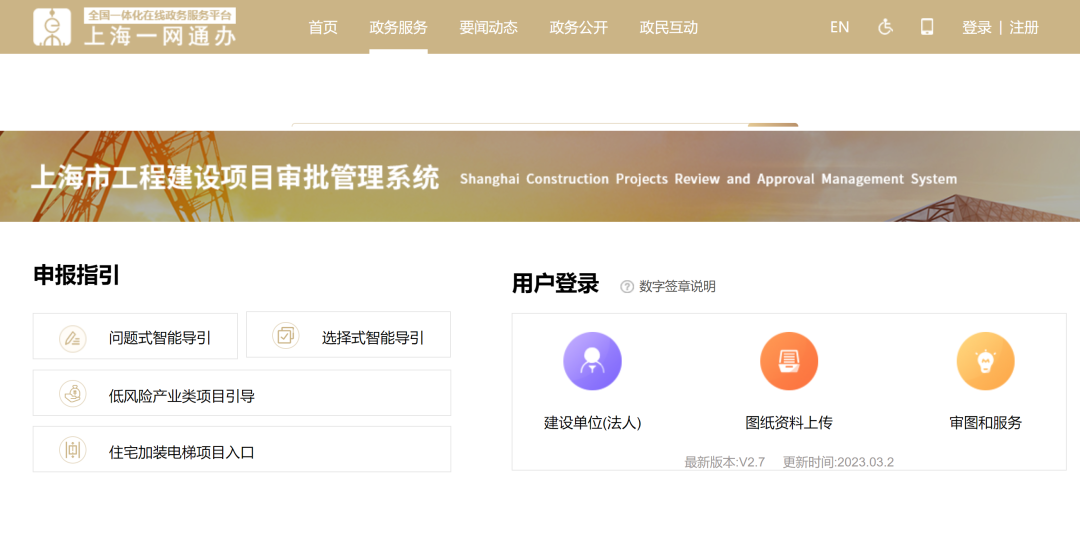1080x536 pixels.
Task: Open the 住宅加装电梯项目入口 button
Action: (x=241, y=451)
